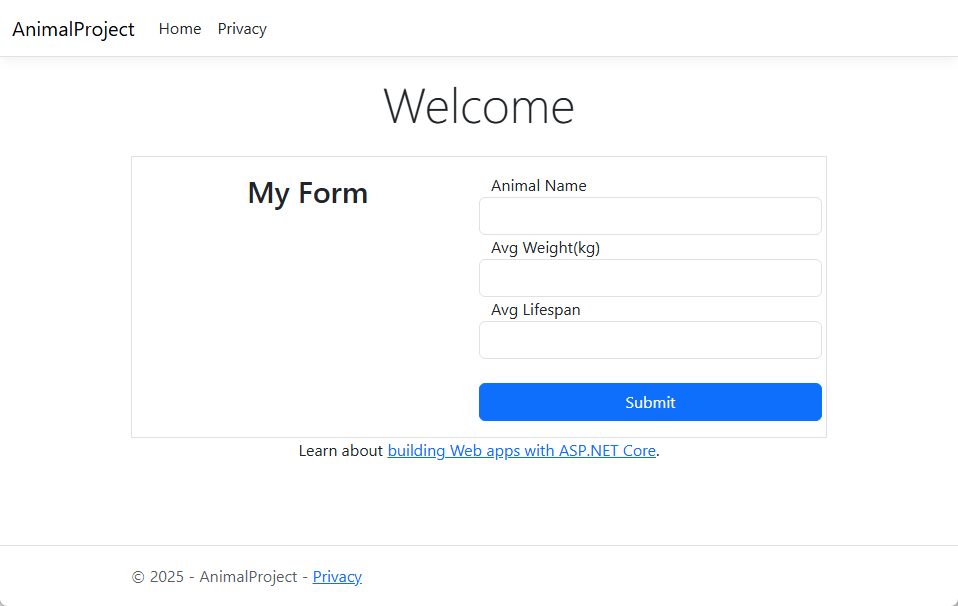This screenshot has height=606, width=958.
Task: Open the building Web apps with ASP.NET Core link
Action: click(x=521, y=450)
